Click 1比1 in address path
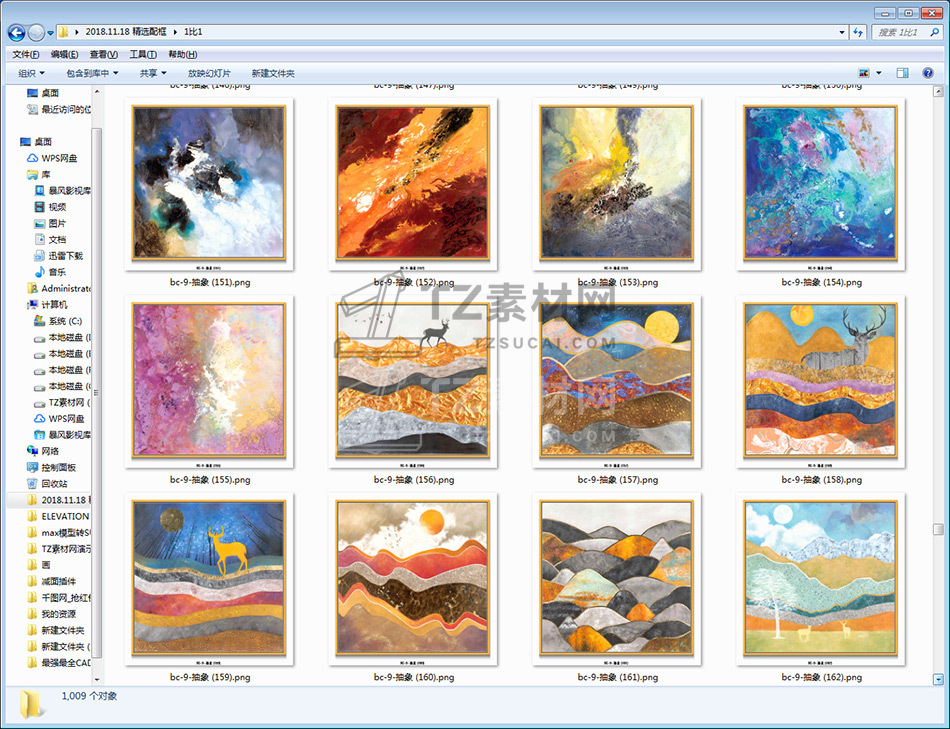Viewport: 950px width, 729px height. (193, 32)
